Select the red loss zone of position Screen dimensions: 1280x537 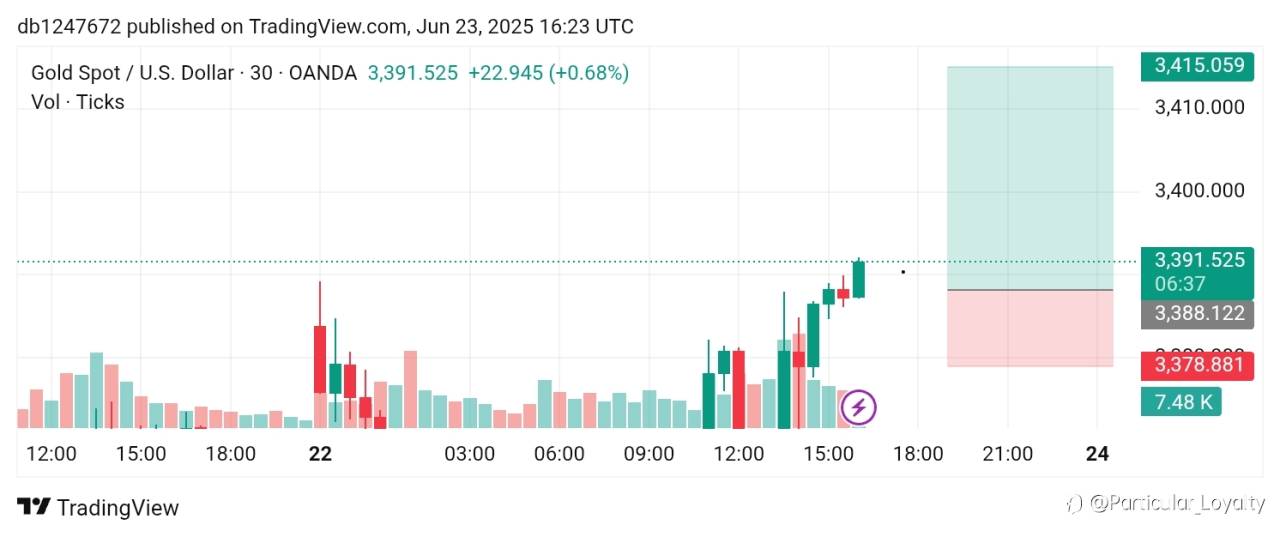1030,329
